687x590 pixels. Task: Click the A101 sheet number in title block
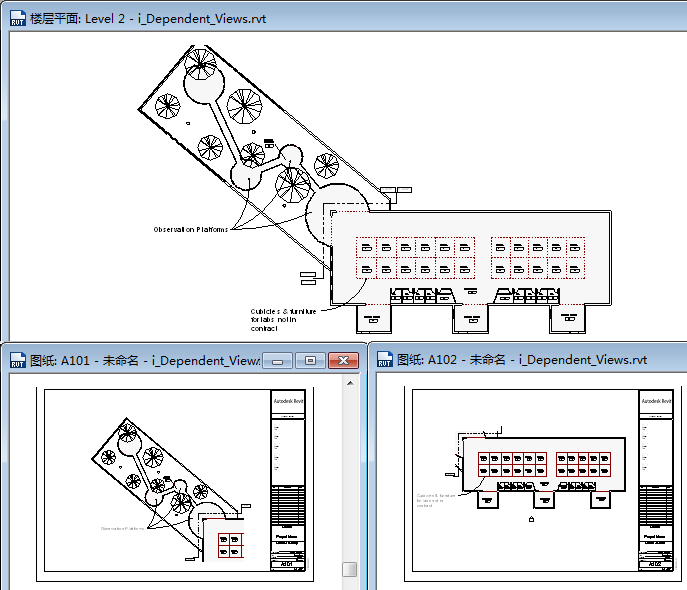[x=287, y=564]
